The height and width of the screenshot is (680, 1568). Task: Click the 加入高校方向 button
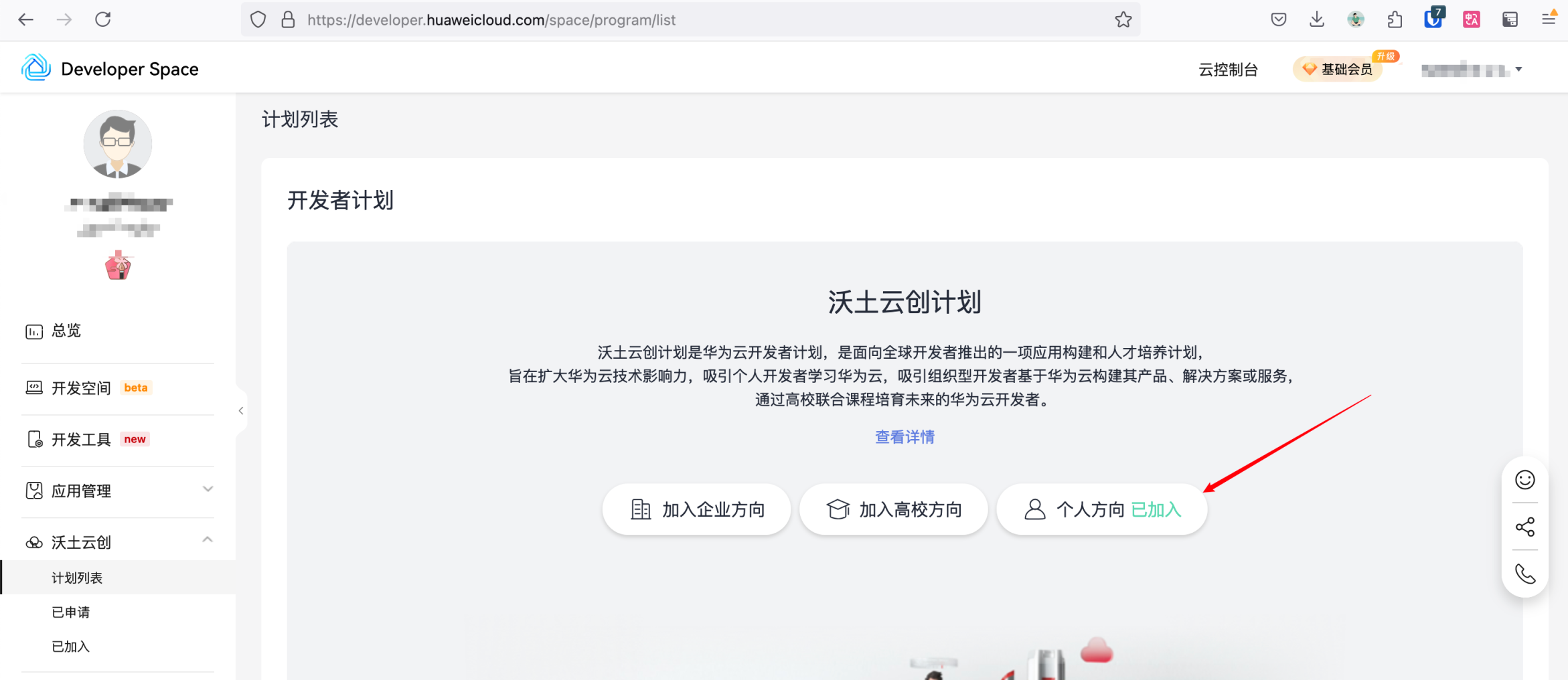coord(893,509)
